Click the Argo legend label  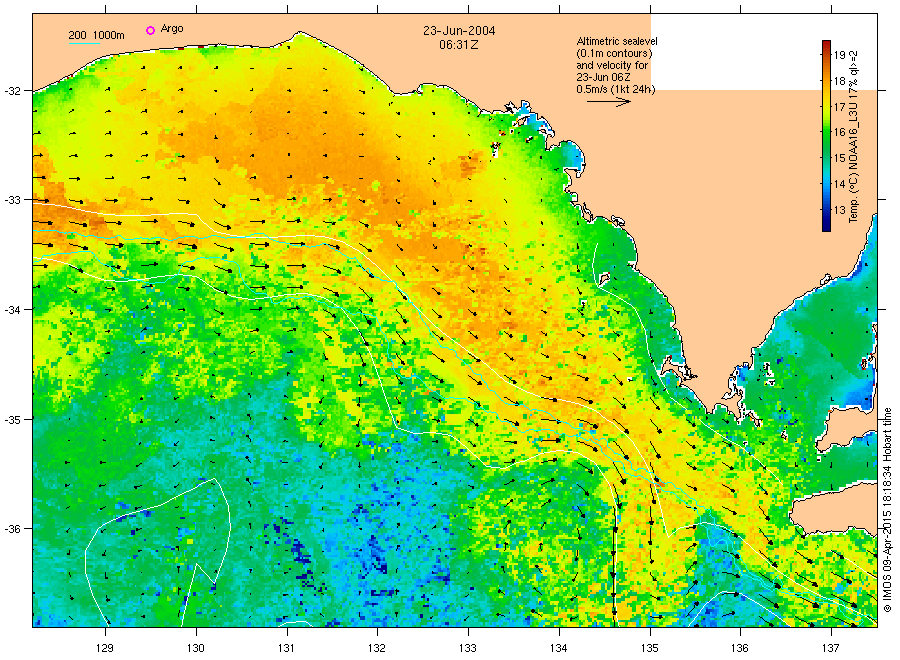pos(172,29)
